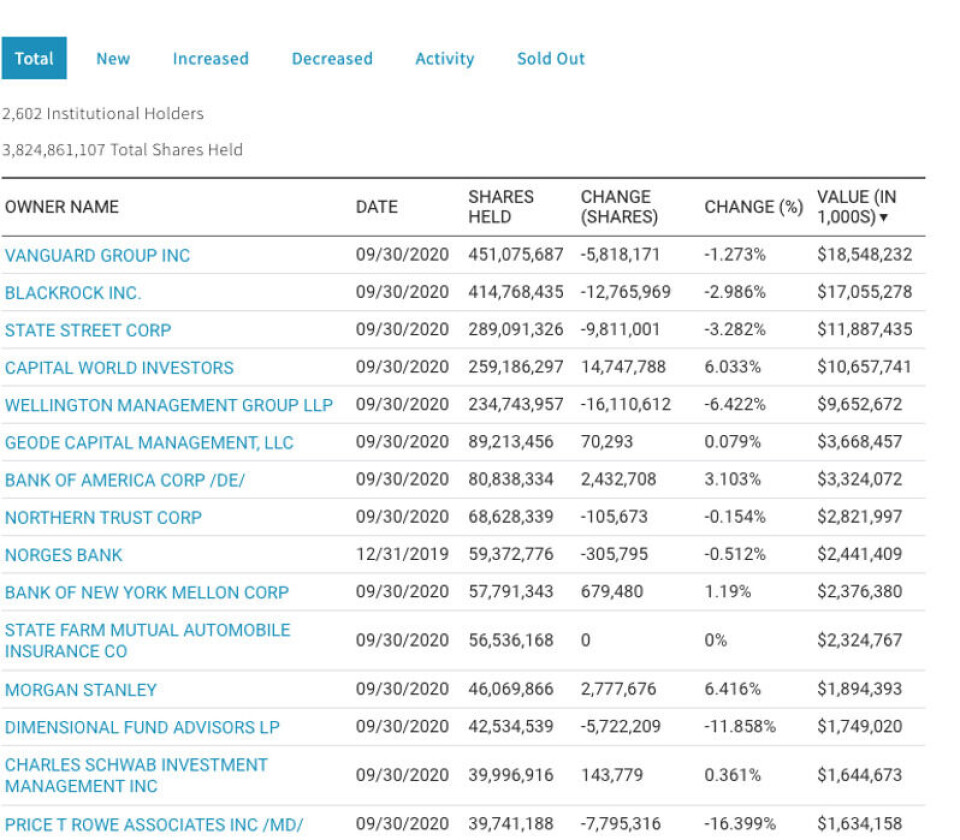Open Vanguard Group Inc link

tap(97, 256)
